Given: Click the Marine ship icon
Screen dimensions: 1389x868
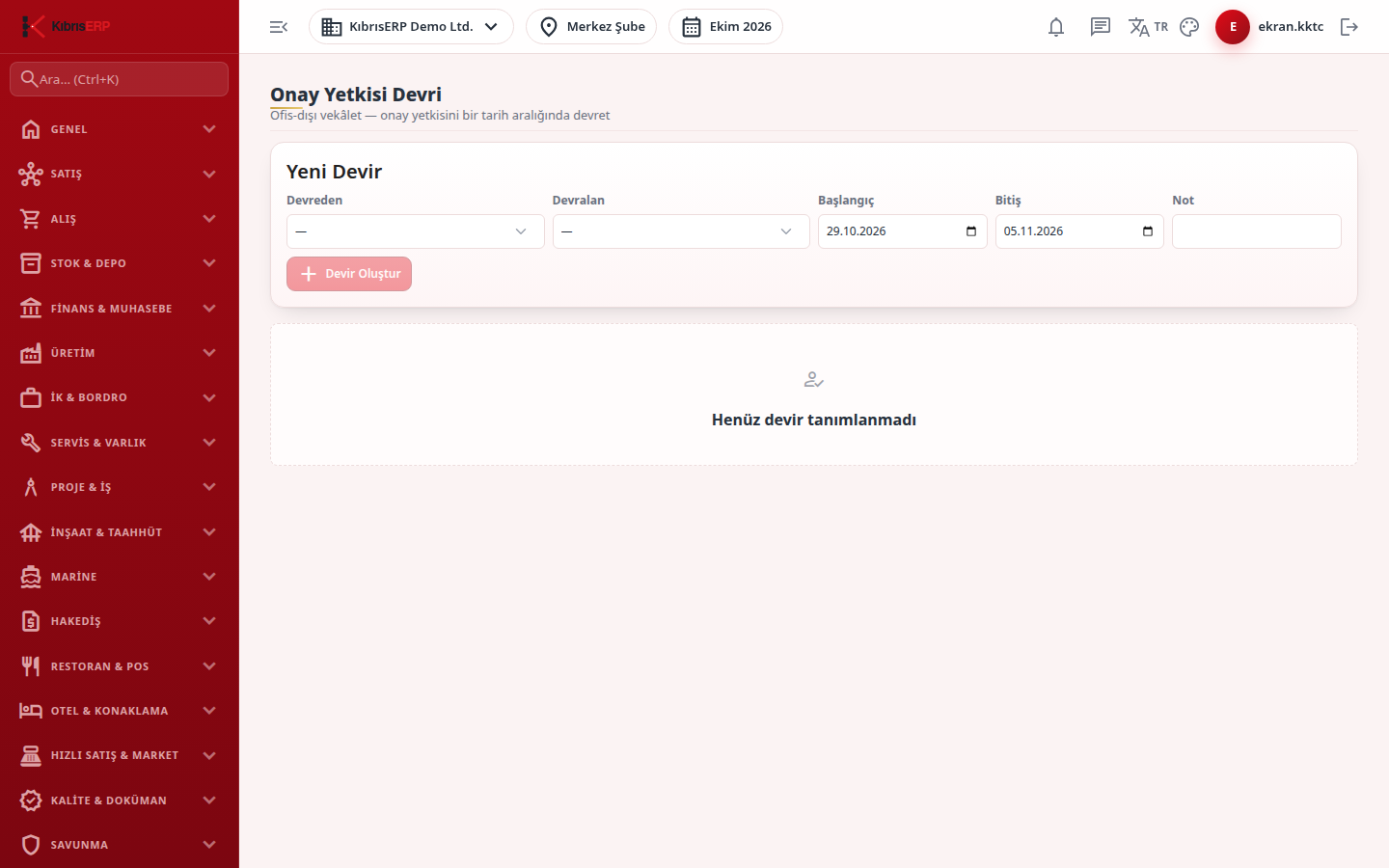Looking at the screenshot, I should [31, 577].
